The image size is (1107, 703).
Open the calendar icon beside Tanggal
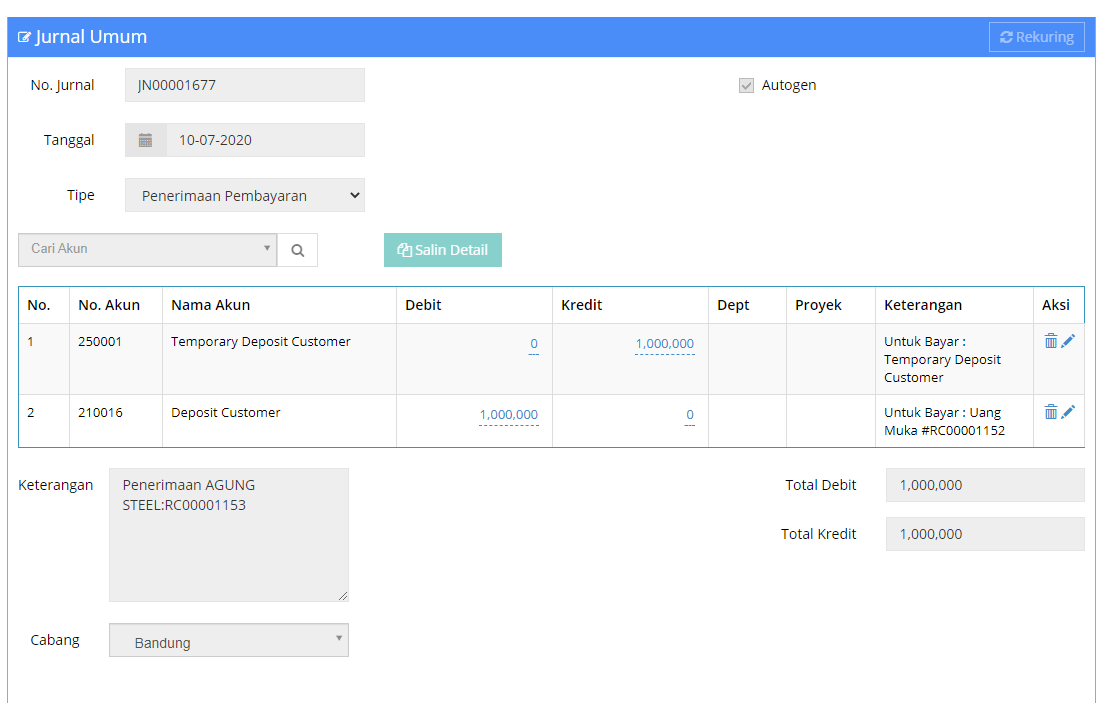click(145, 140)
